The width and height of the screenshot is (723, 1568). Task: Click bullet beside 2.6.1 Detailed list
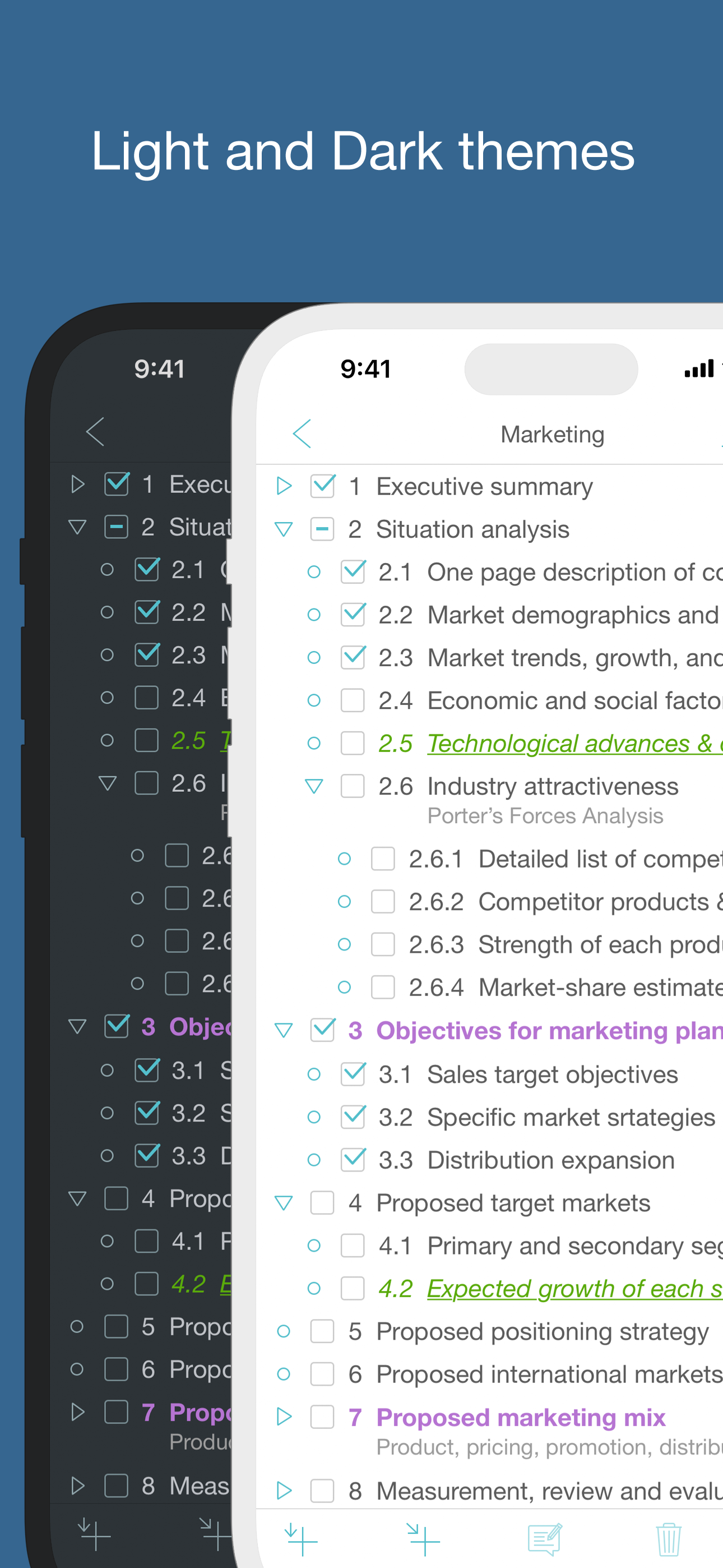[x=345, y=859]
